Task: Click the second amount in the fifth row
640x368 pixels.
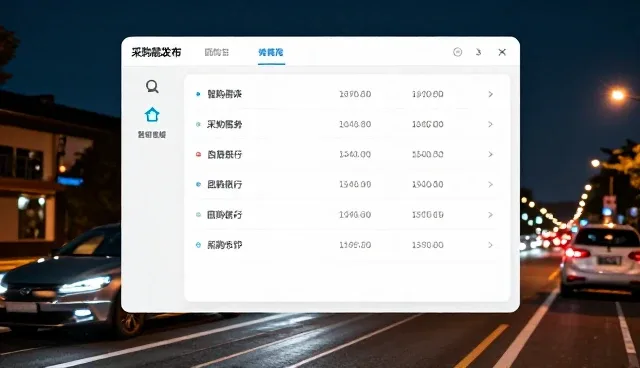Action: coord(427,215)
